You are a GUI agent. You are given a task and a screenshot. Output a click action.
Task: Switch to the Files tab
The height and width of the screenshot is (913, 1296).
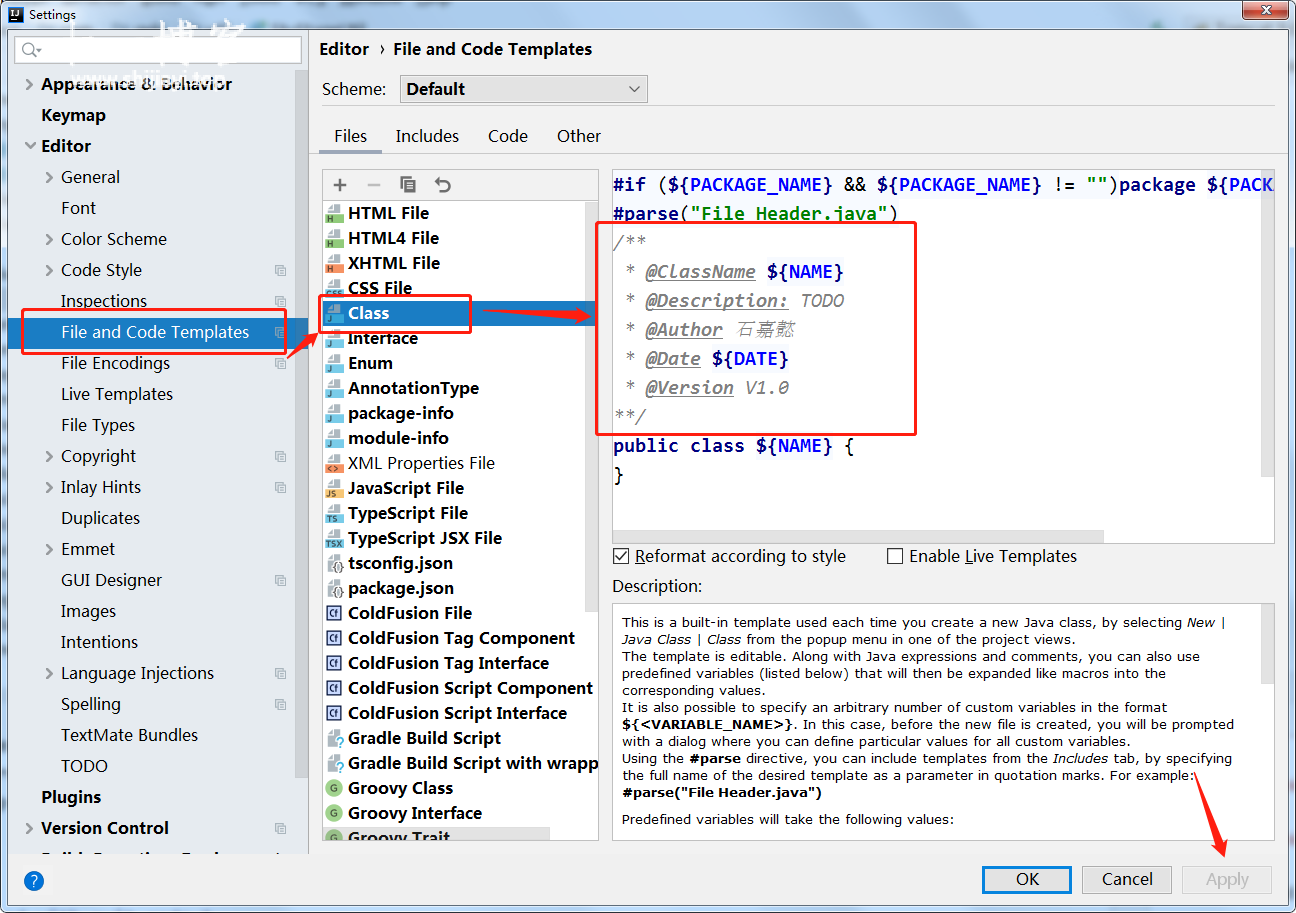point(350,136)
